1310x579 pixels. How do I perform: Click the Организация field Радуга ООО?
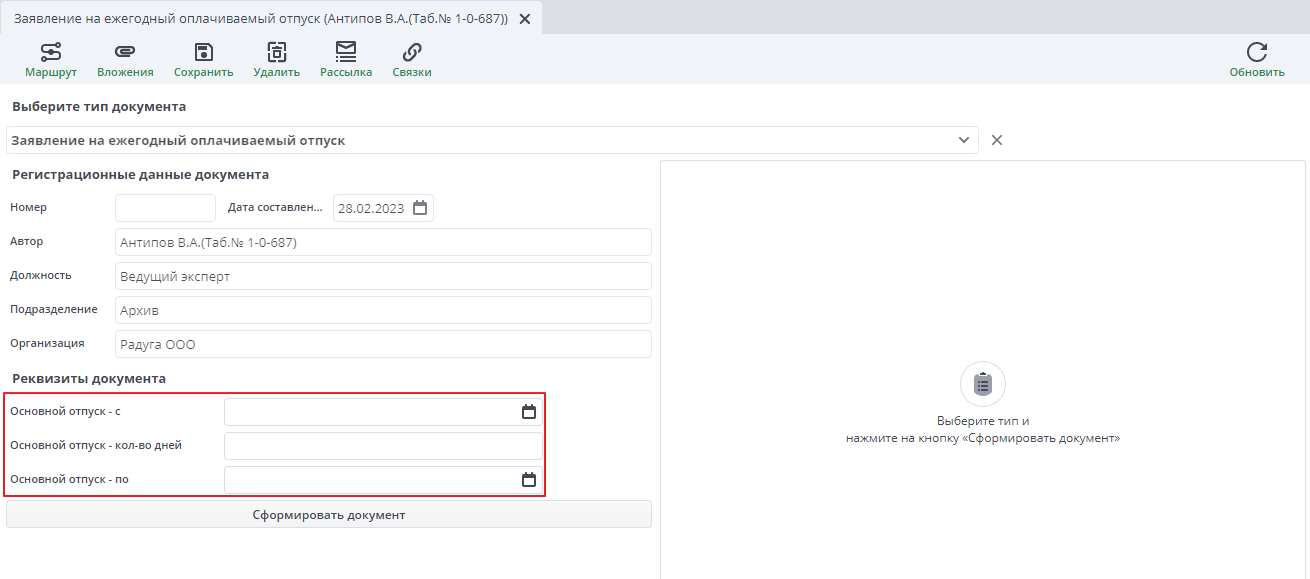tap(383, 344)
